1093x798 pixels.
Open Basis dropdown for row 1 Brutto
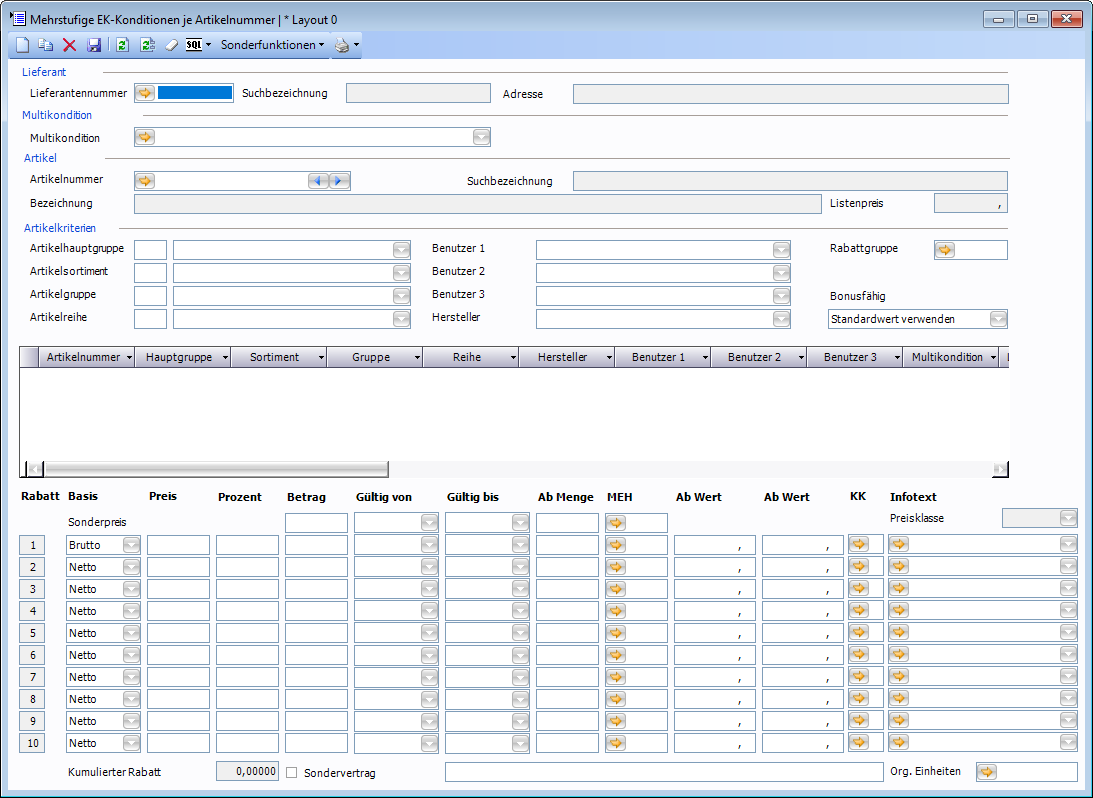pyautogui.click(x=131, y=545)
